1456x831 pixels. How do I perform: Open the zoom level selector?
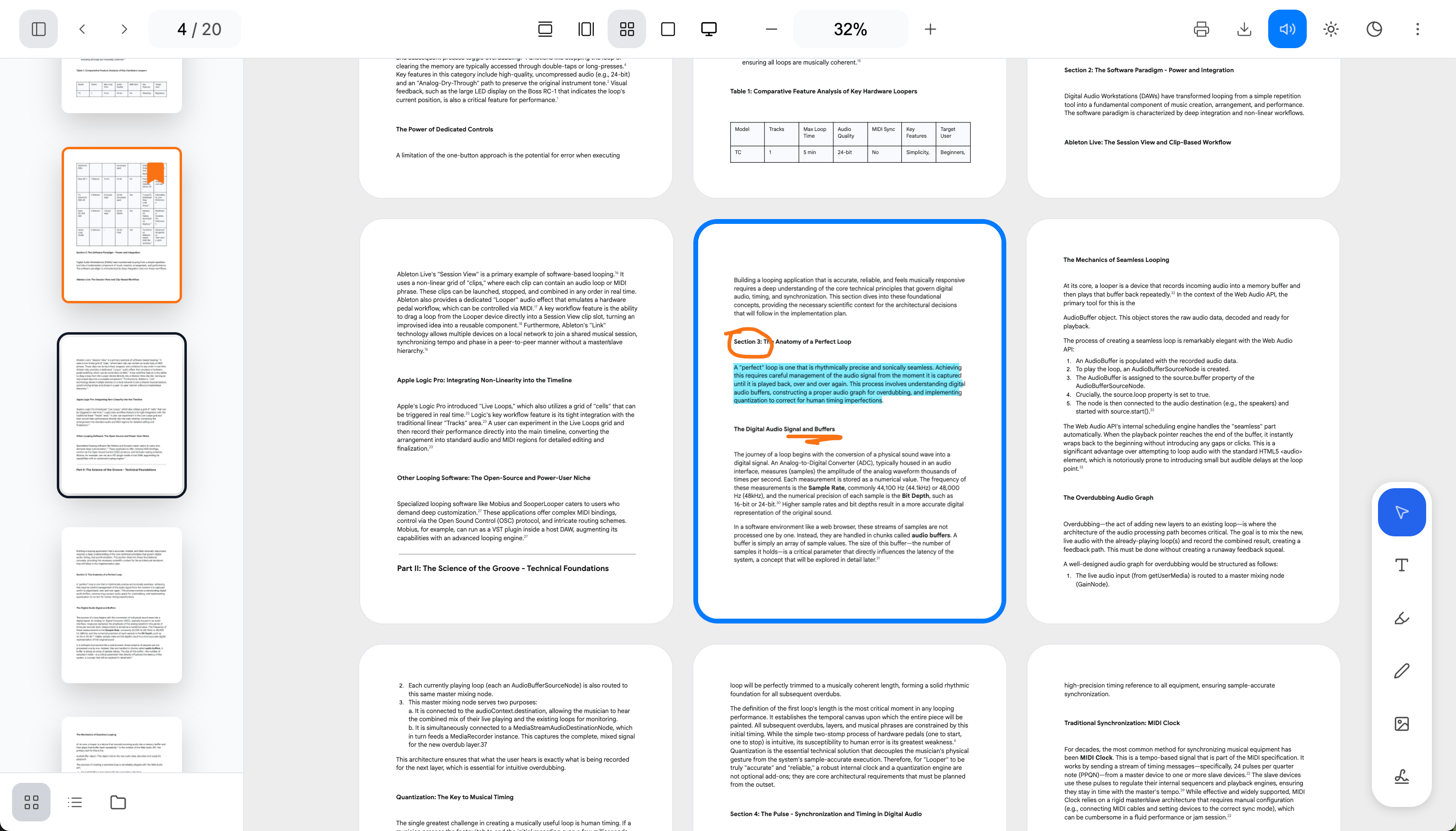point(850,29)
